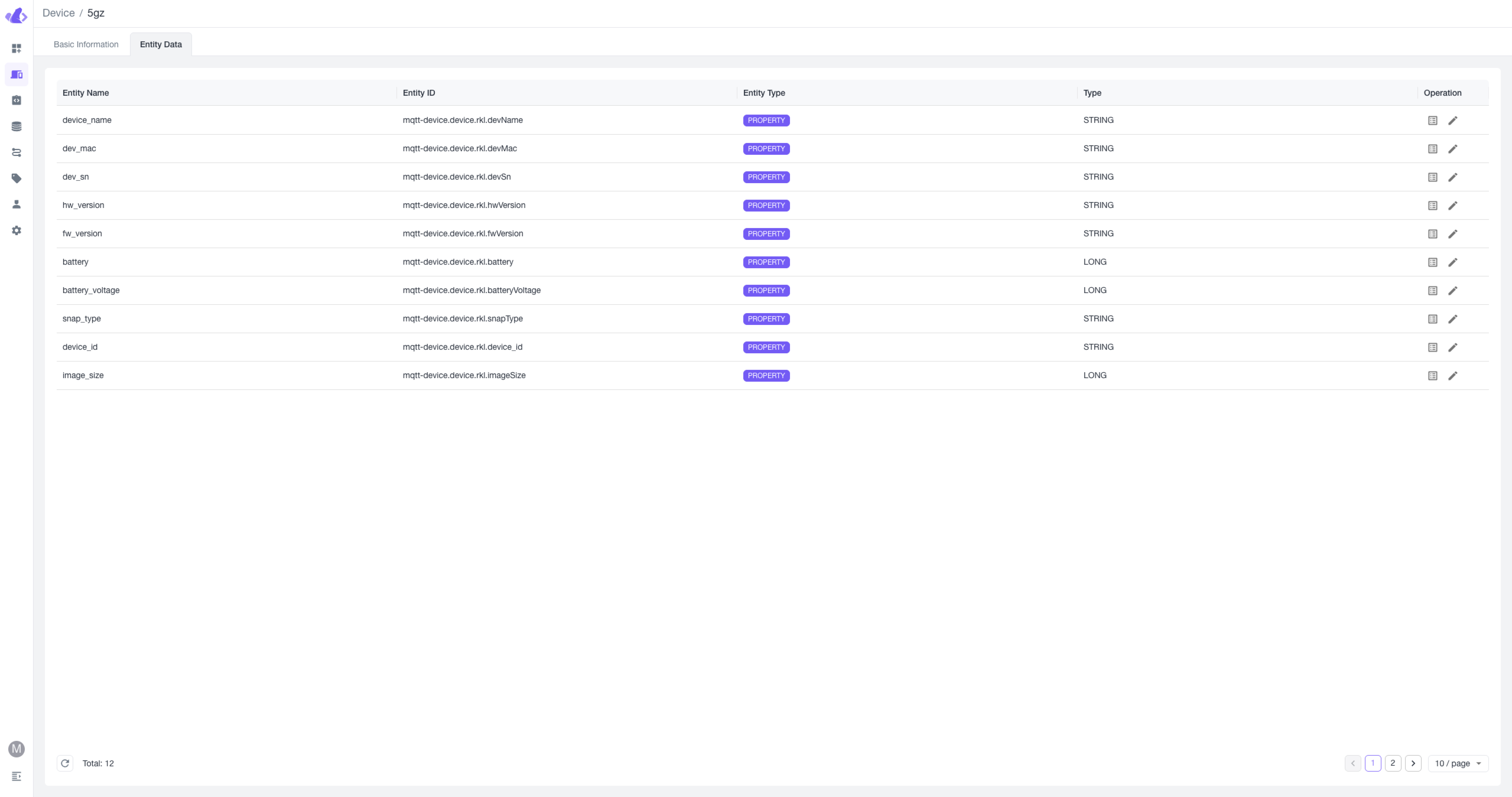
Task: Open the Dashboard icon in sidebar
Action: tap(17, 48)
